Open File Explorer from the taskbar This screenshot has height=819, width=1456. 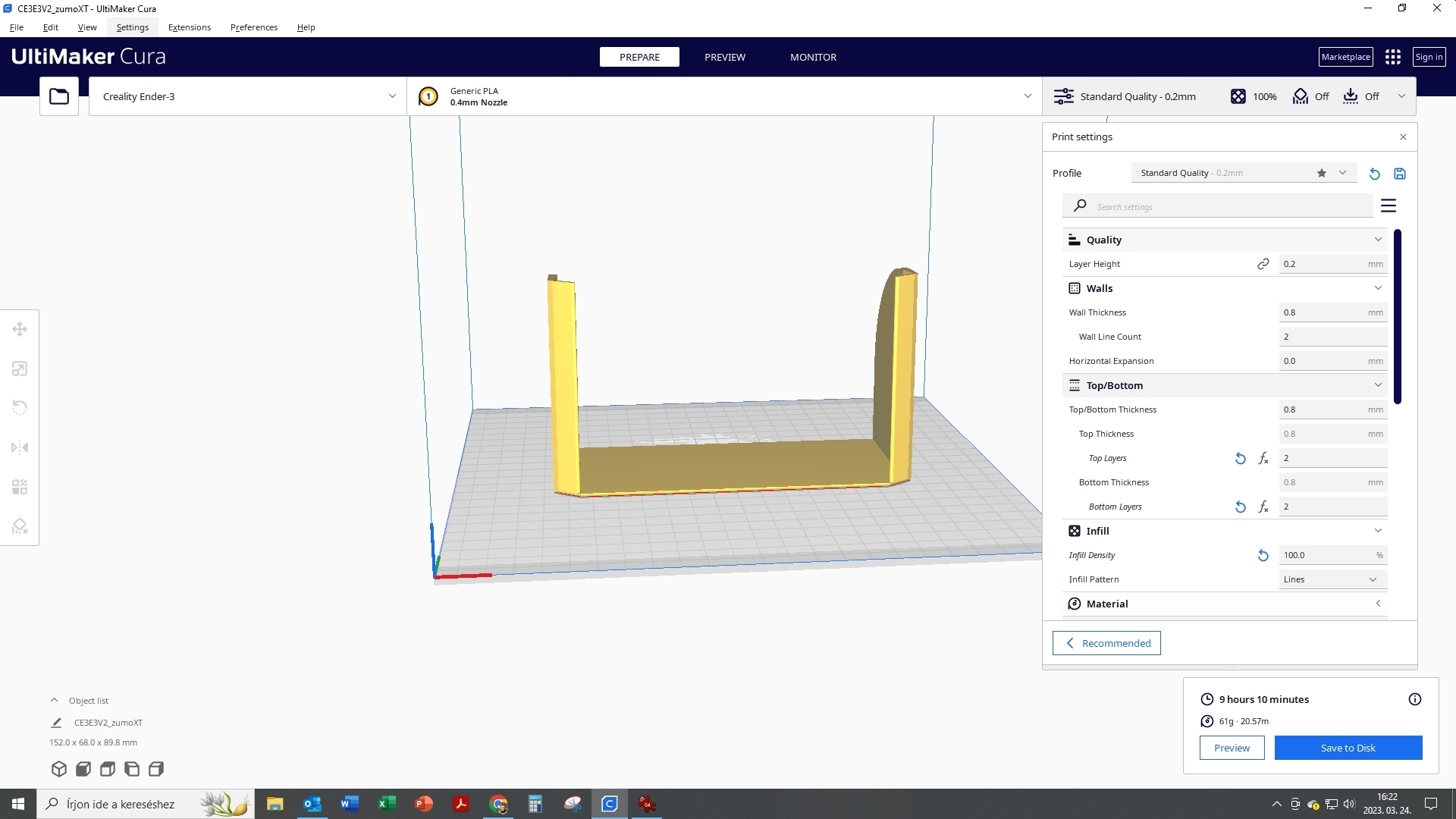[x=275, y=804]
